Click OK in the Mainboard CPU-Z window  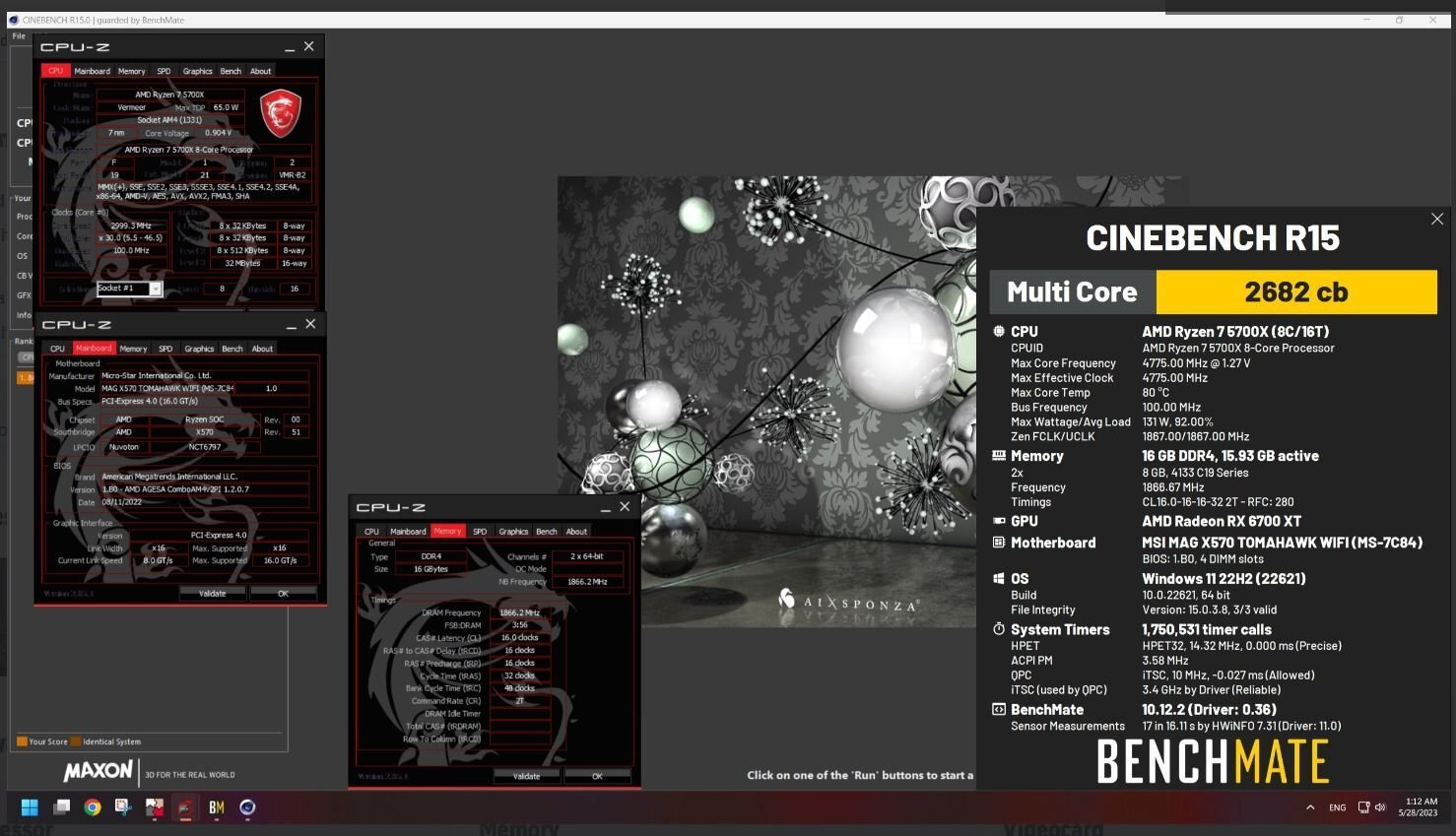pyautogui.click(x=283, y=594)
